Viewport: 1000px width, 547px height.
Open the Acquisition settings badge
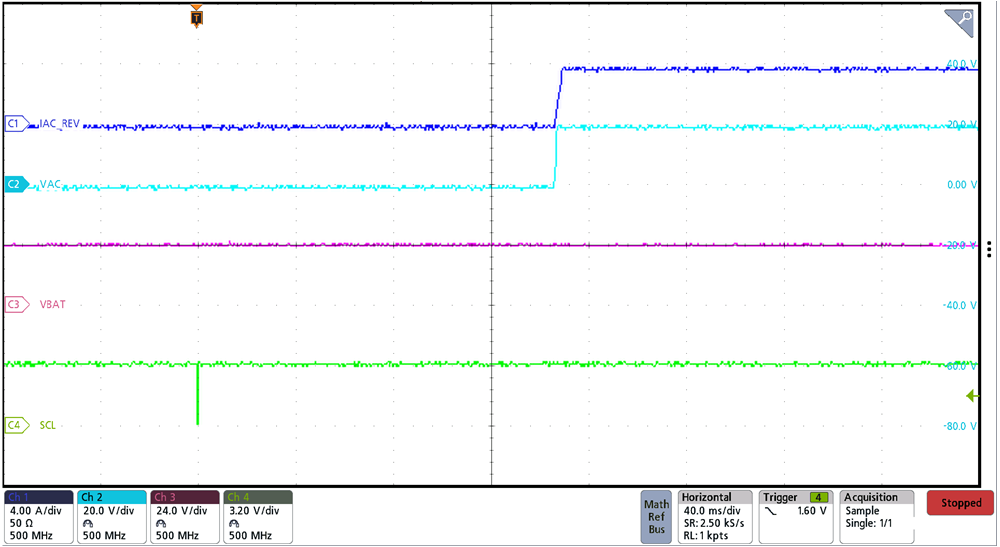[877, 516]
